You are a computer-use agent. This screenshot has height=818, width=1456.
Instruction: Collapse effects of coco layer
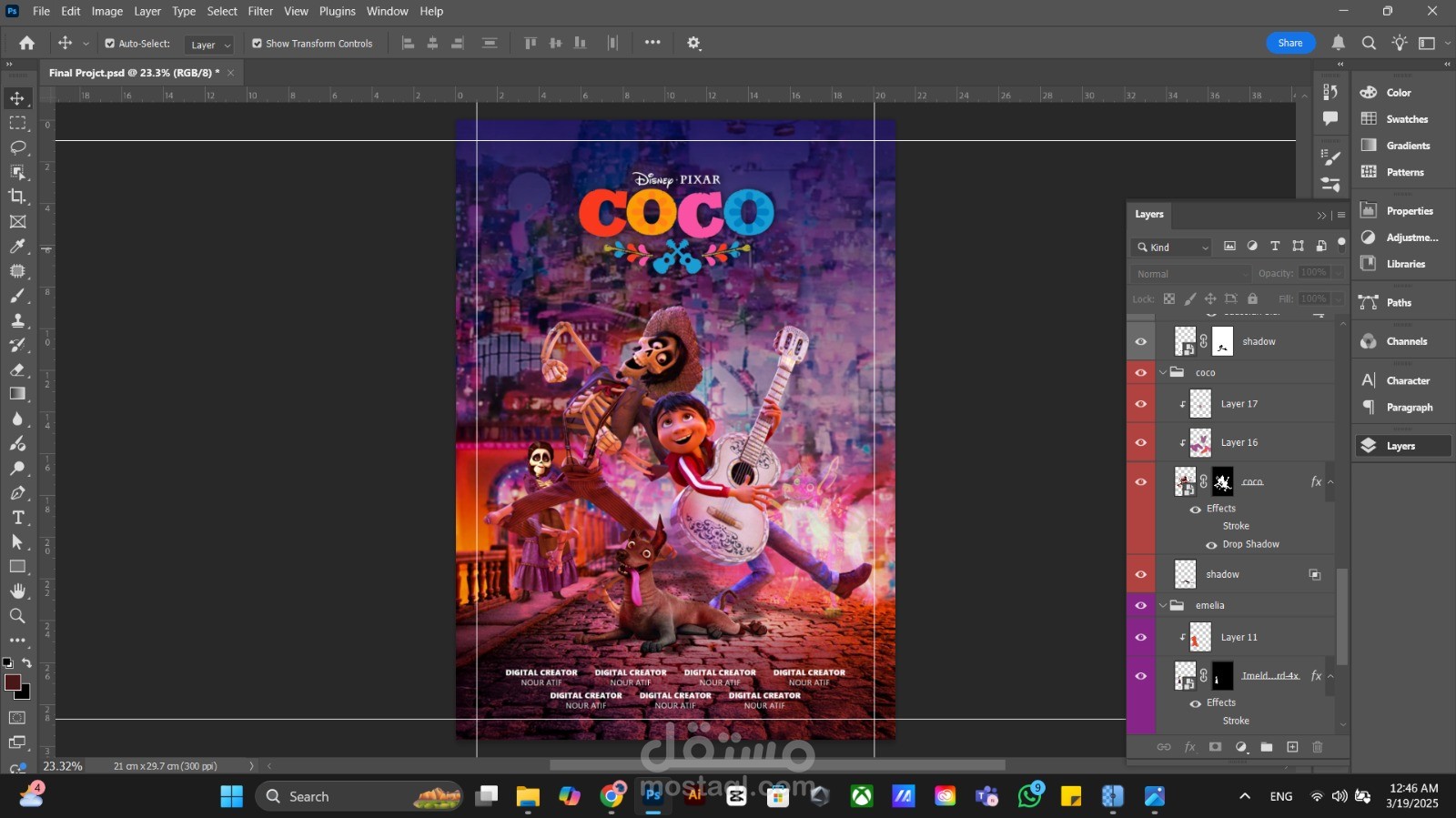coord(1330,482)
